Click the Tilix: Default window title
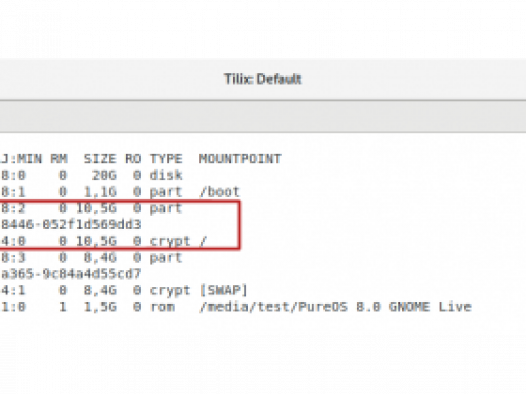This screenshot has width=526, height=394. [263, 79]
